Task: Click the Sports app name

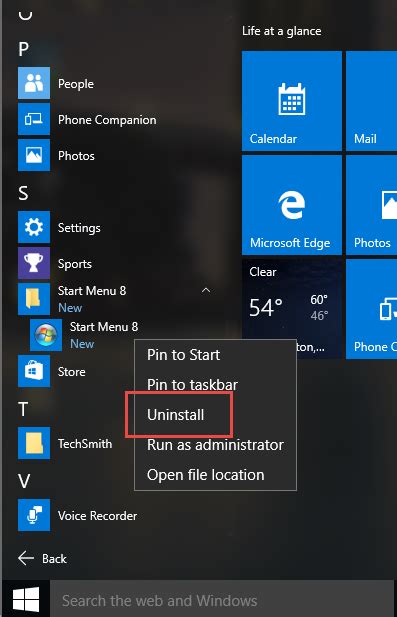Action: point(75,264)
